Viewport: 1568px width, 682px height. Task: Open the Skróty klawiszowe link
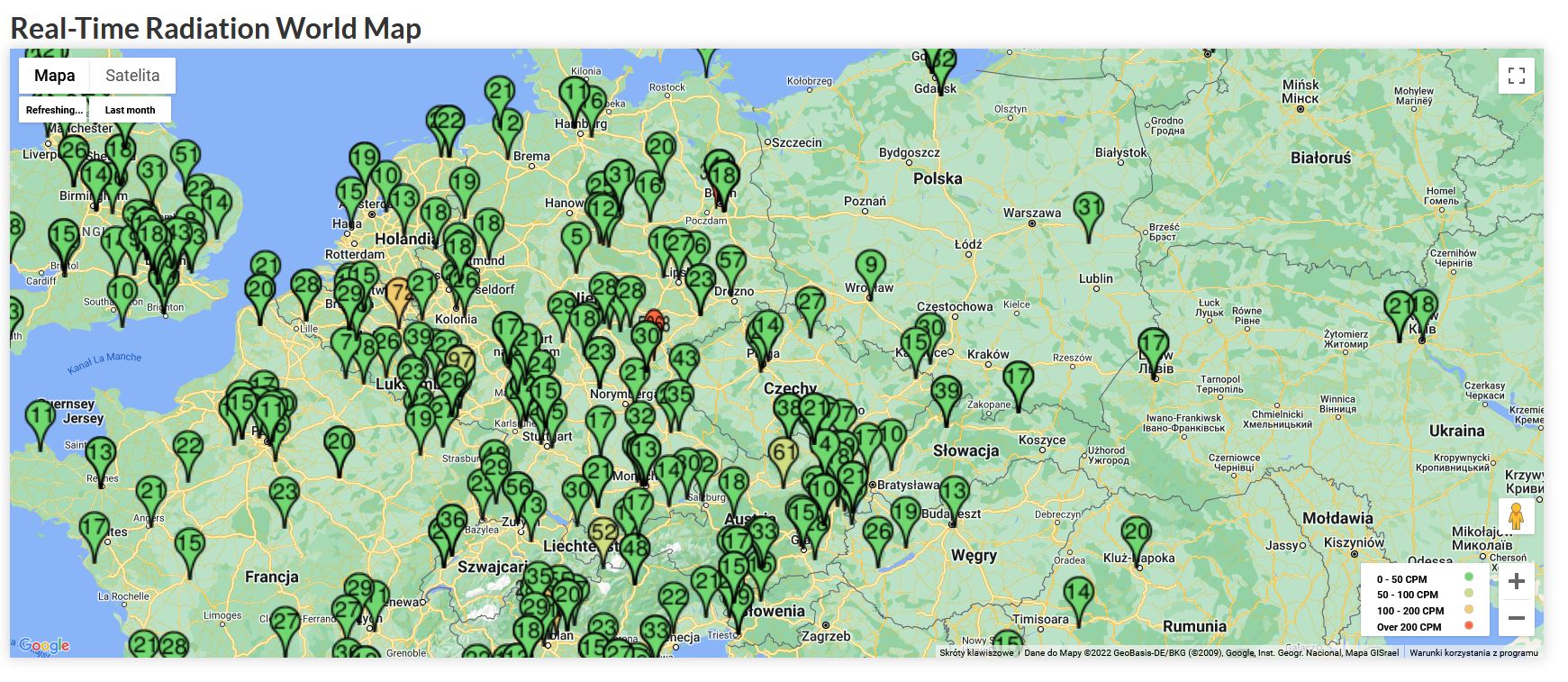(975, 652)
